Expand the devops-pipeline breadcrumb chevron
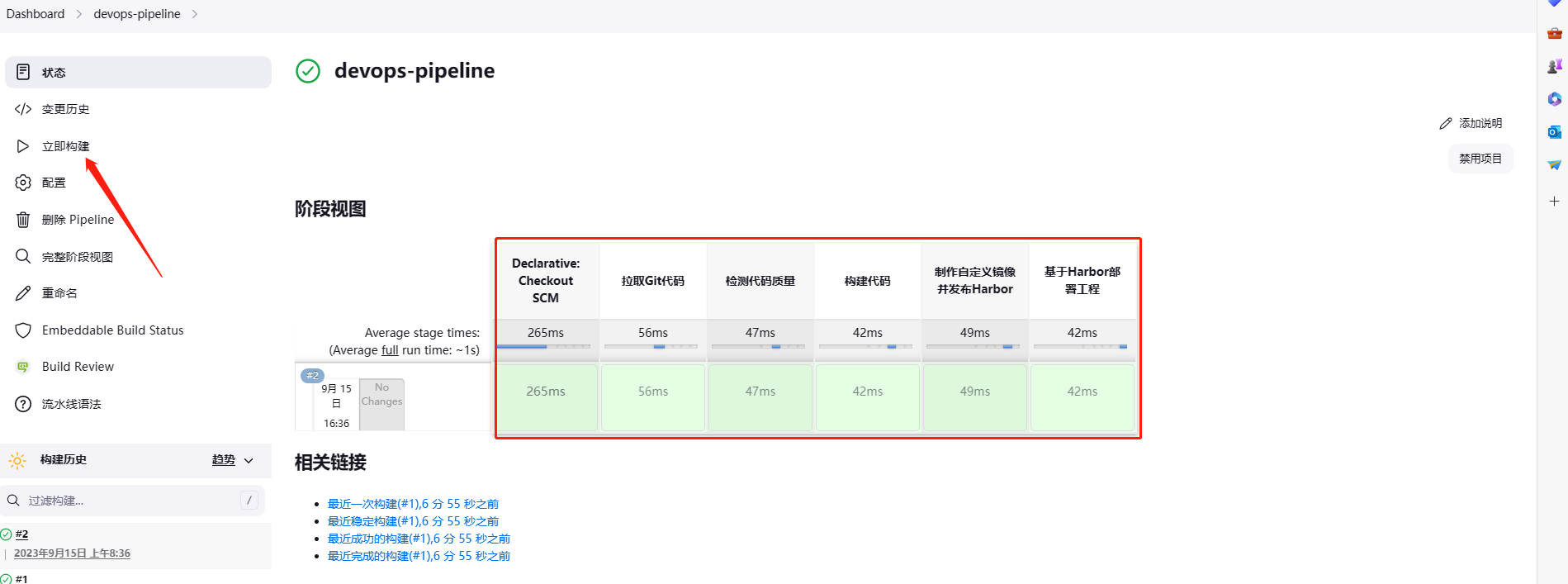This screenshot has width=1568, height=584. click(195, 14)
